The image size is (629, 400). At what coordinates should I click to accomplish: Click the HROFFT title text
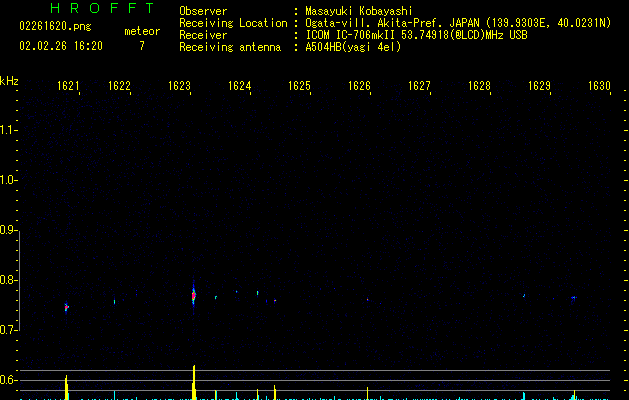click(102, 8)
